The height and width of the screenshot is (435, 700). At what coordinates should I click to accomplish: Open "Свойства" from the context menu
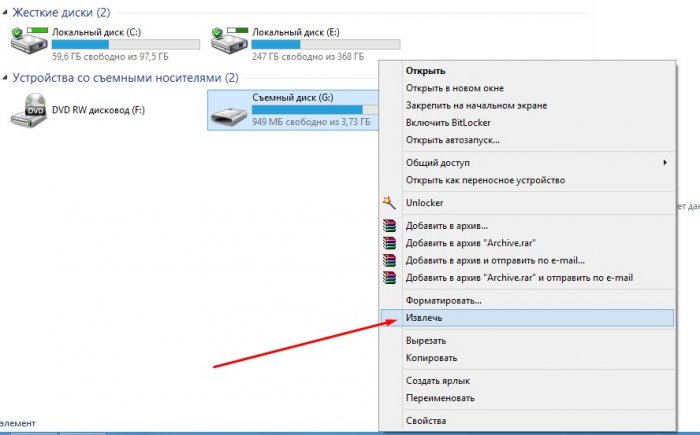pyautogui.click(x=426, y=421)
